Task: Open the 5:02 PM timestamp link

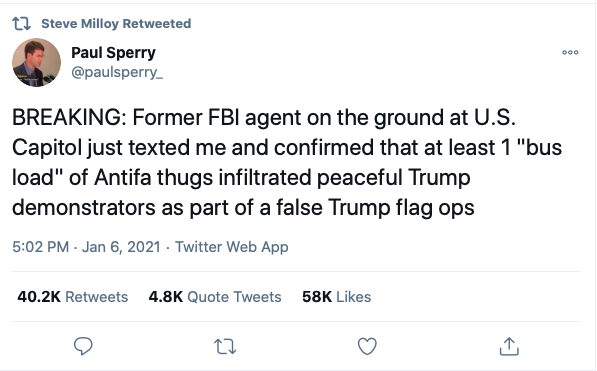Action: (x=40, y=247)
